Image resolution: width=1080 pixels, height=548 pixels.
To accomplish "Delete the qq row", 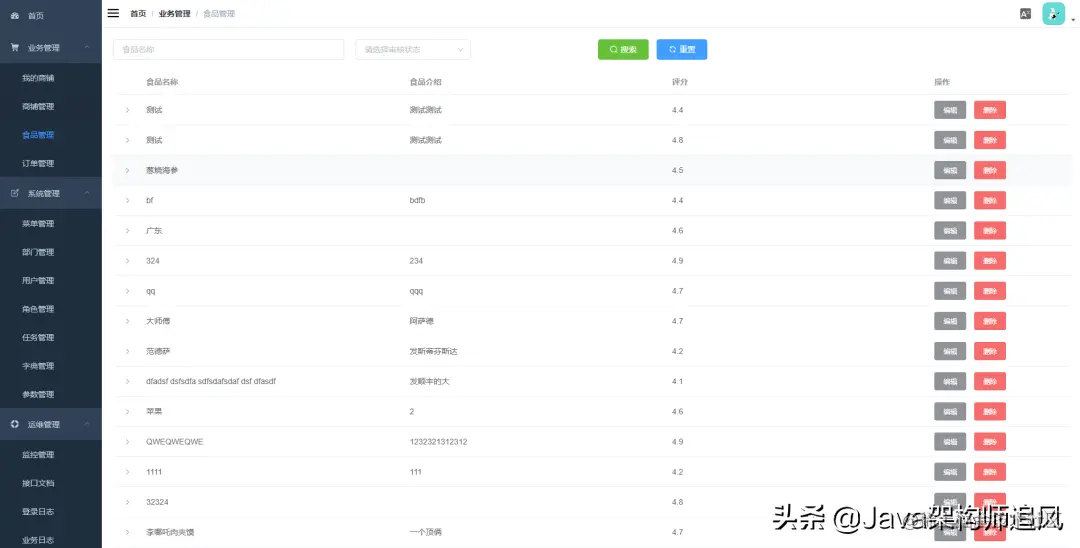I will [990, 291].
